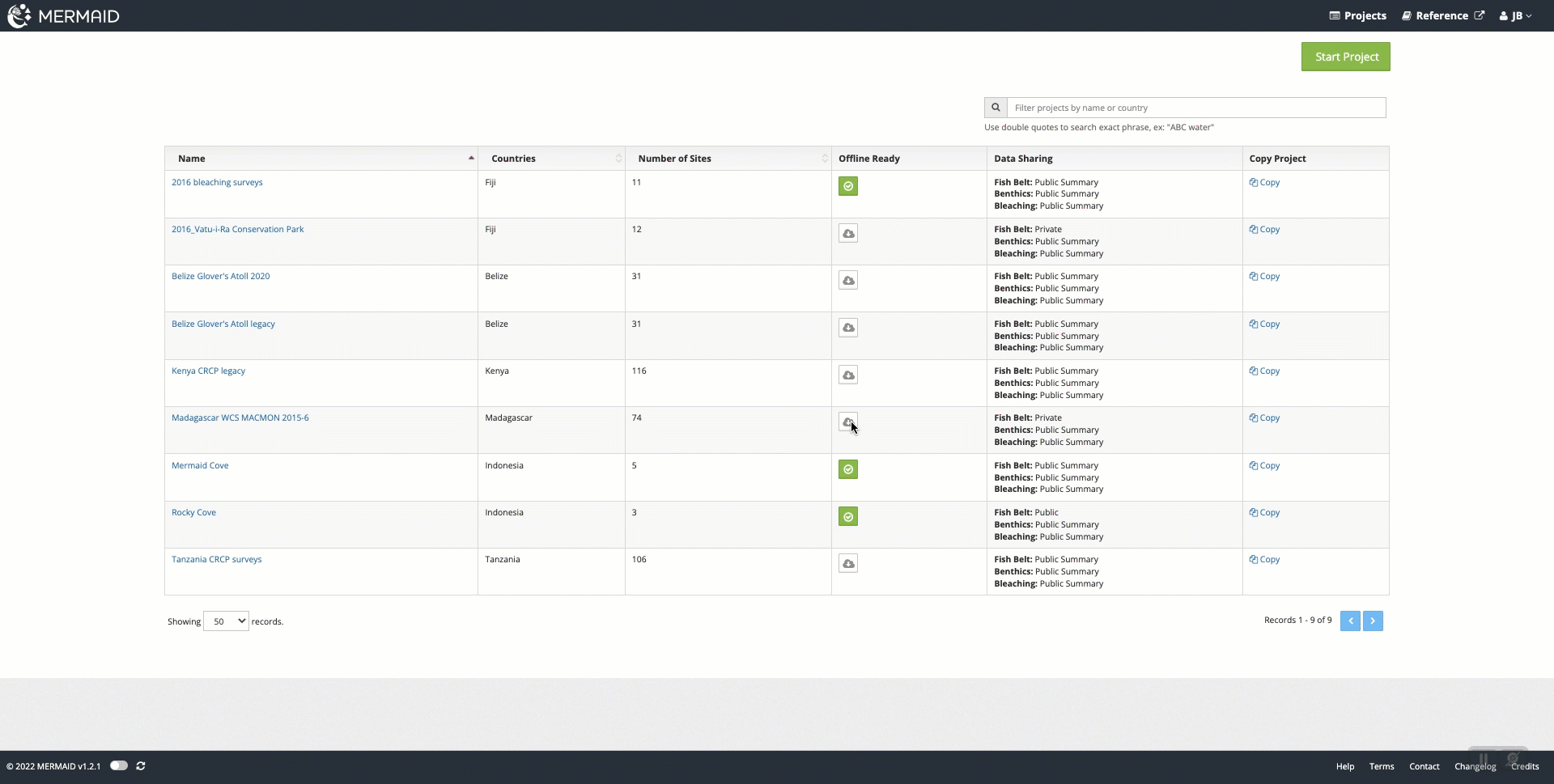Image resolution: width=1554 pixels, height=784 pixels.
Task: Open Madagascar WCS MACMON 2015-6 project
Action: click(x=240, y=418)
